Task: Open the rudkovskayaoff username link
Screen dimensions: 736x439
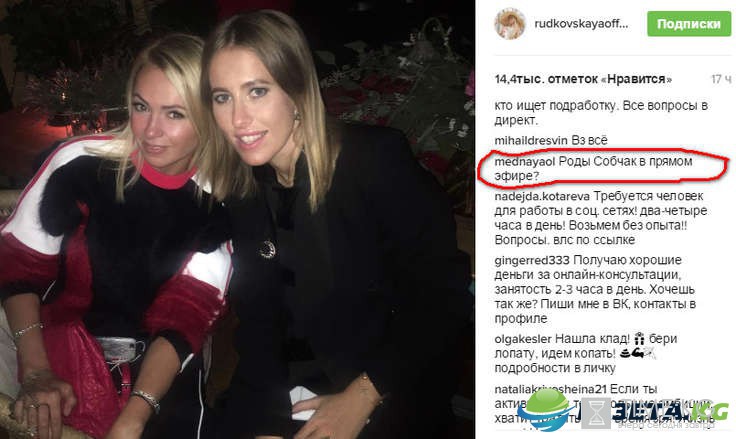Action: coord(581,24)
